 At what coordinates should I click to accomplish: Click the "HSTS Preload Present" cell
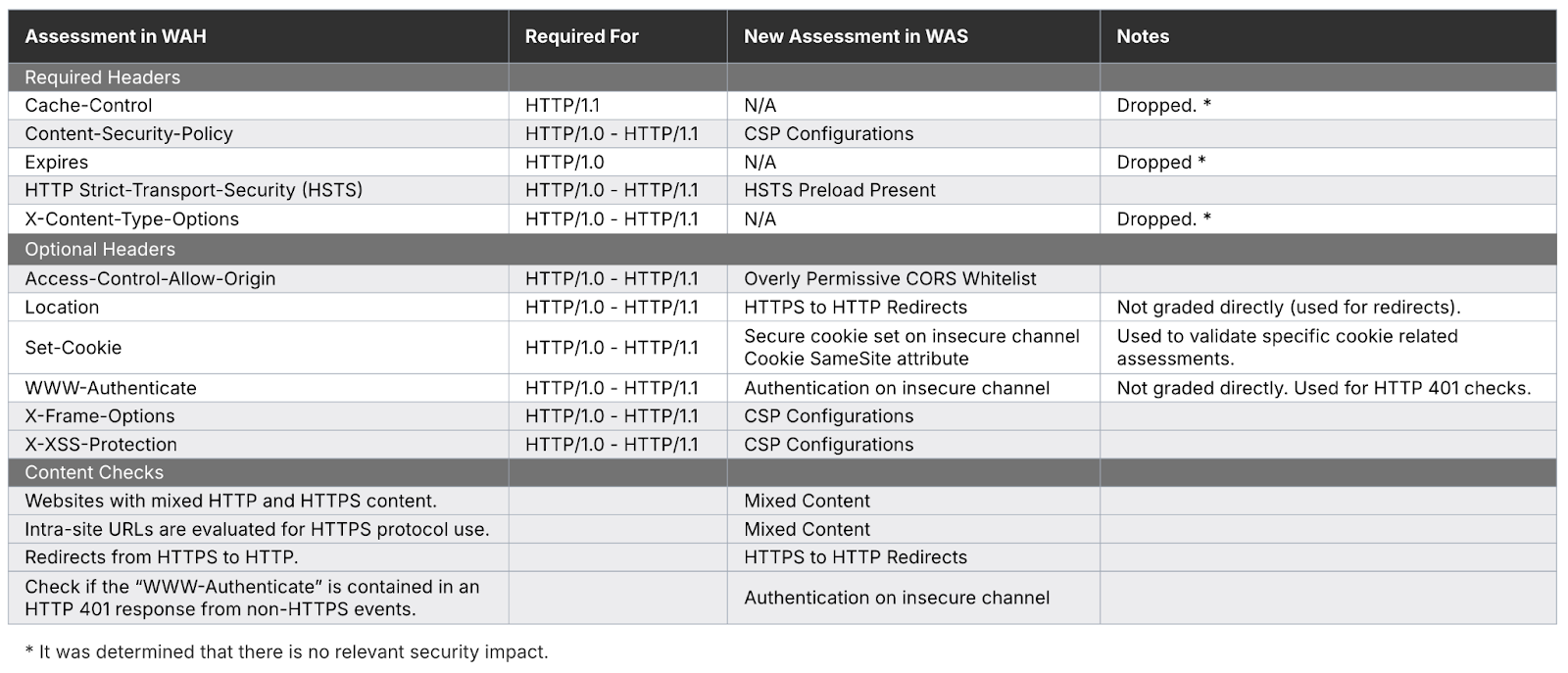point(840,190)
